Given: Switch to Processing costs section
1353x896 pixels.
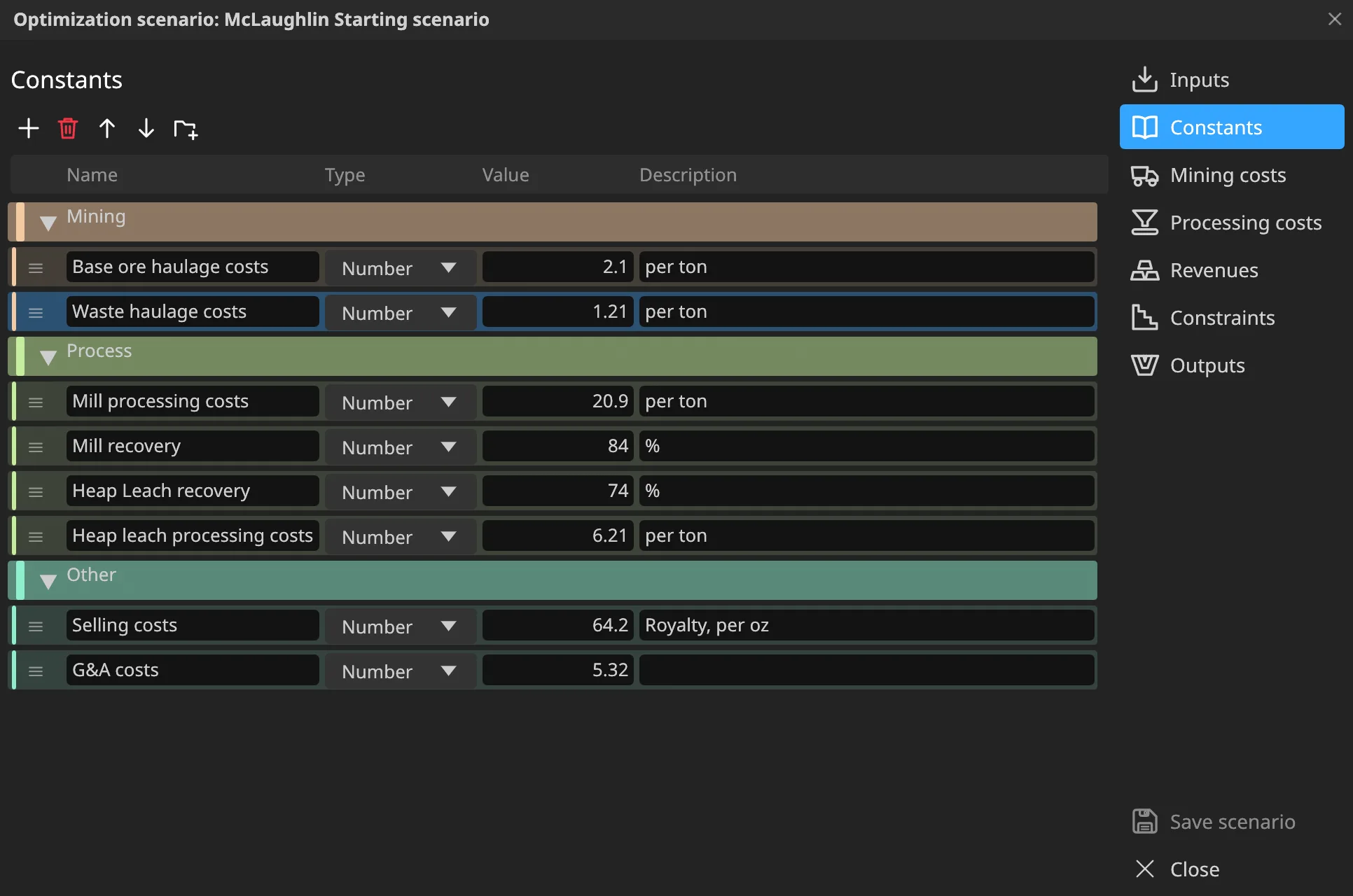Looking at the screenshot, I should (x=1231, y=223).
